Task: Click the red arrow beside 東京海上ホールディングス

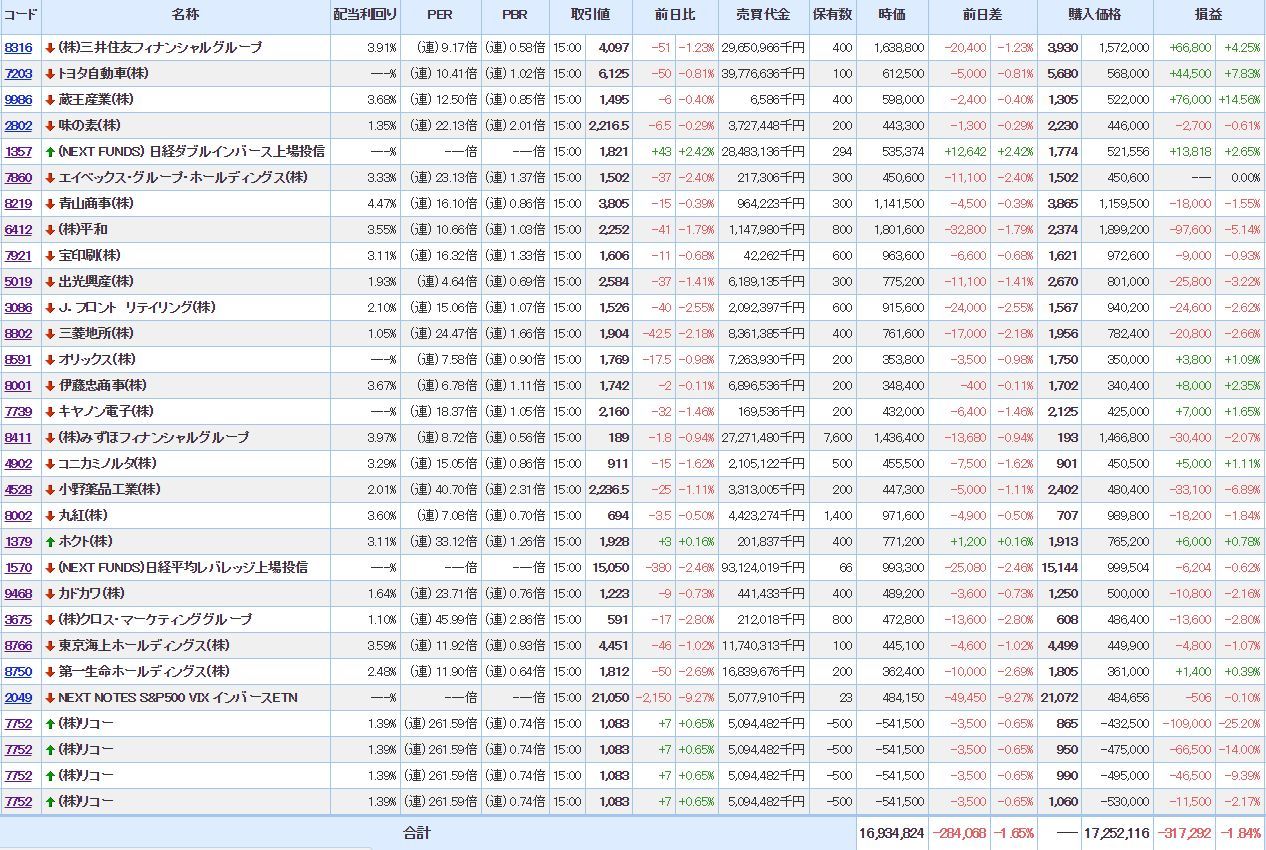Action: (50, 646)
